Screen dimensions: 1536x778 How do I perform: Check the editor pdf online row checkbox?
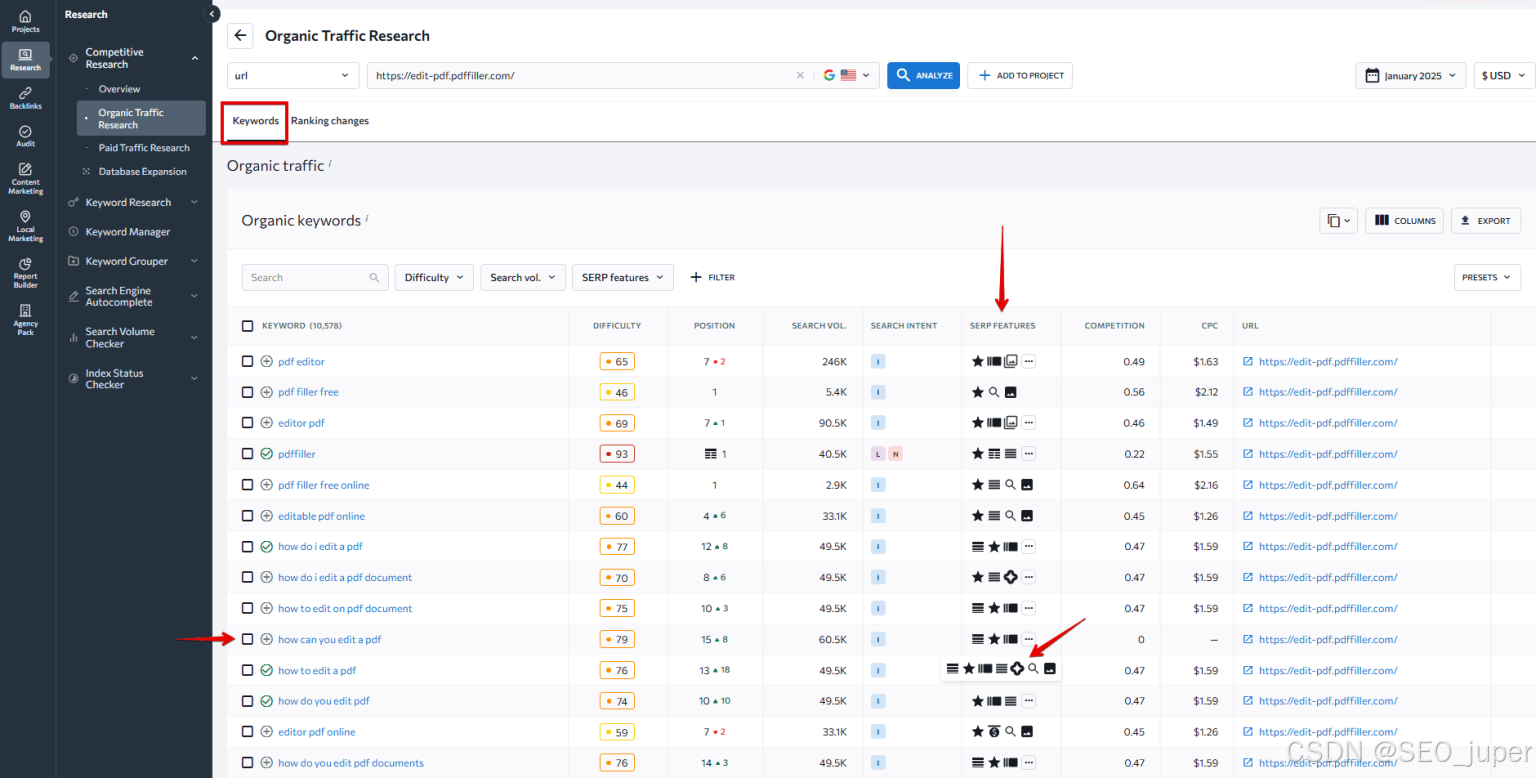tap(248, 732)
